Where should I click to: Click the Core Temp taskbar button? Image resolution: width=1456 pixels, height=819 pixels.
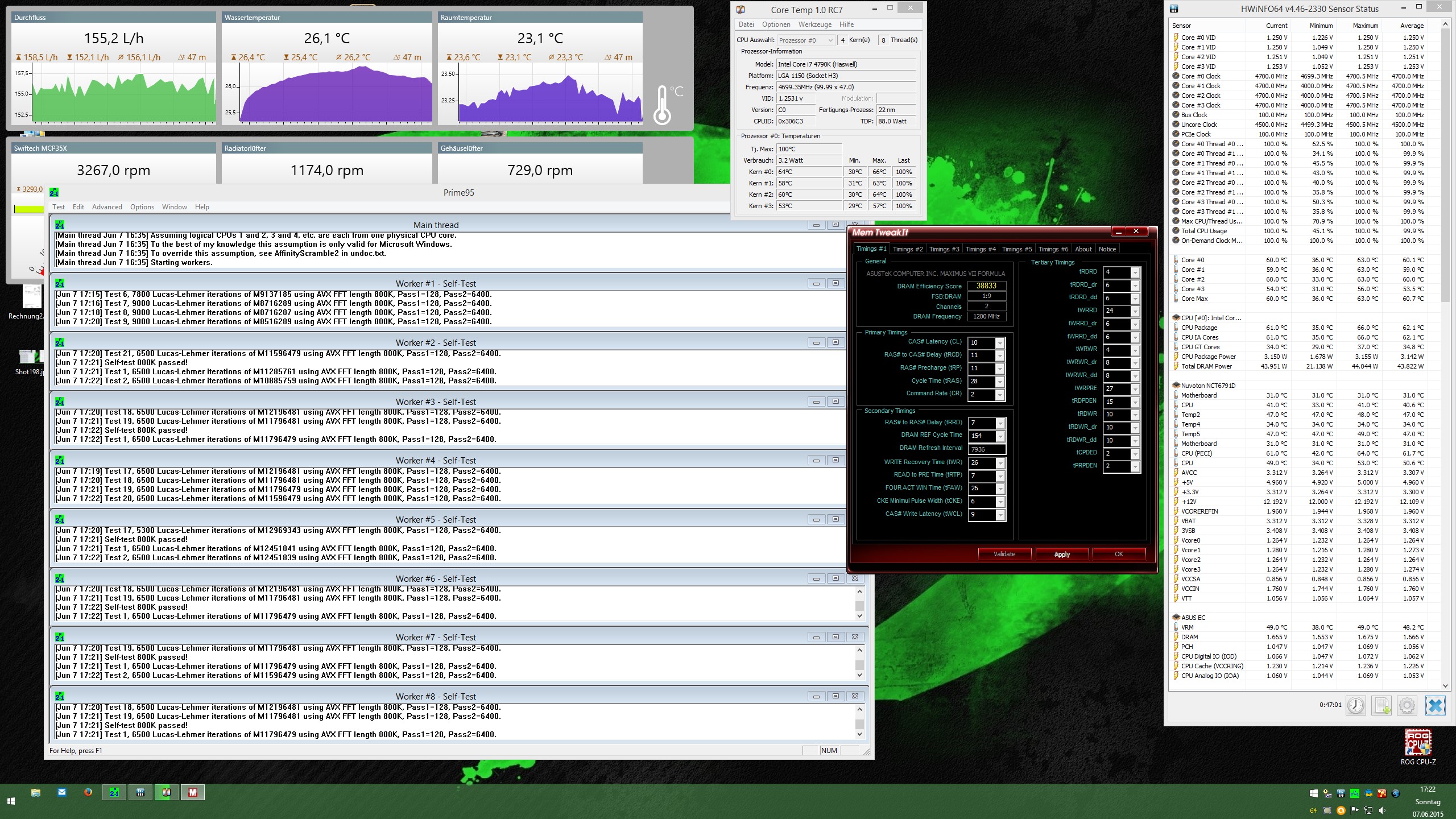167,792
